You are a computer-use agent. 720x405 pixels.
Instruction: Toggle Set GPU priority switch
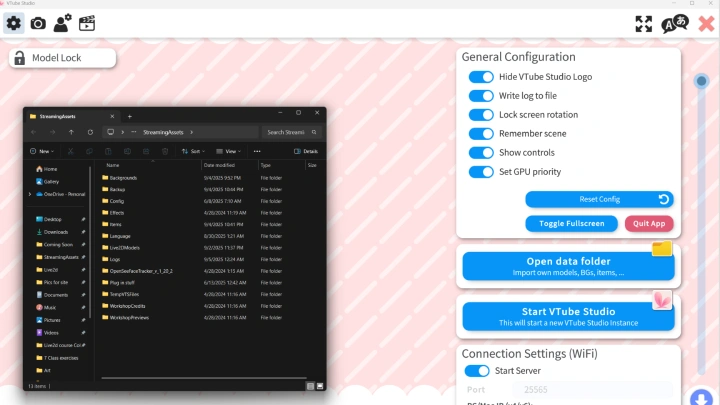[481, 172]
